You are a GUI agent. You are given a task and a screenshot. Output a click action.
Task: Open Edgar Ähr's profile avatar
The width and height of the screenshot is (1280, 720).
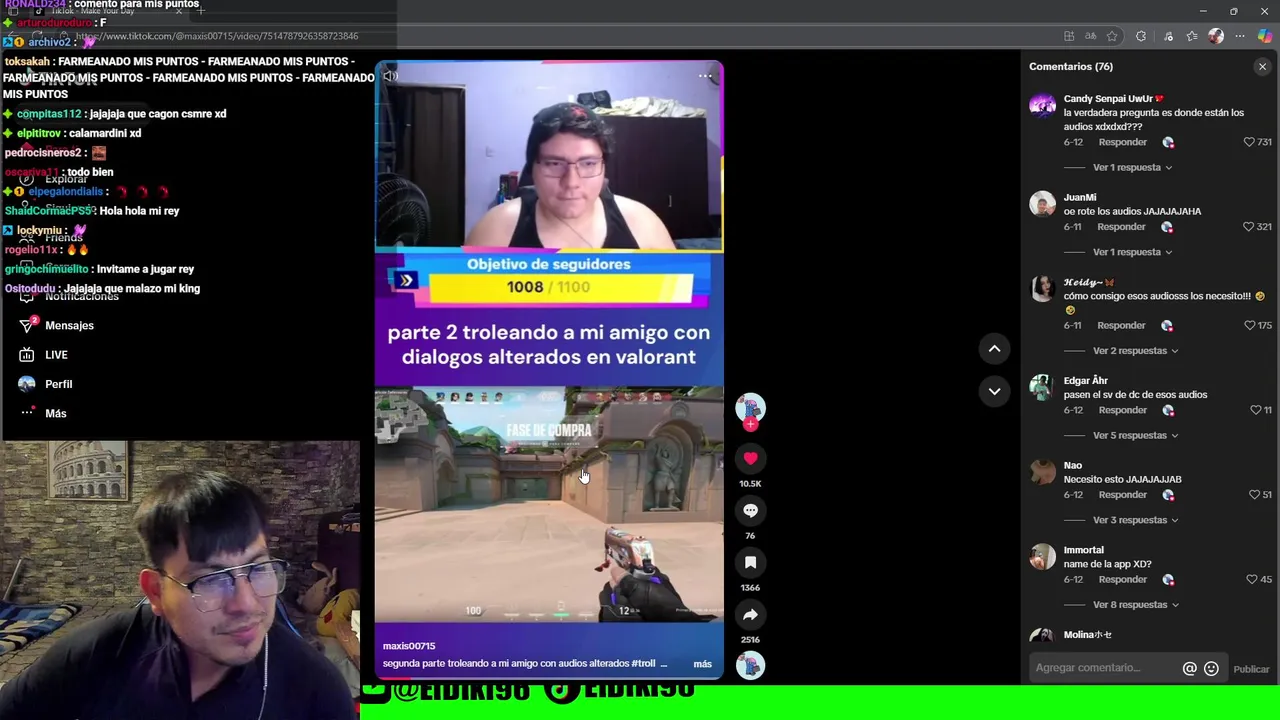(1043, 387)
